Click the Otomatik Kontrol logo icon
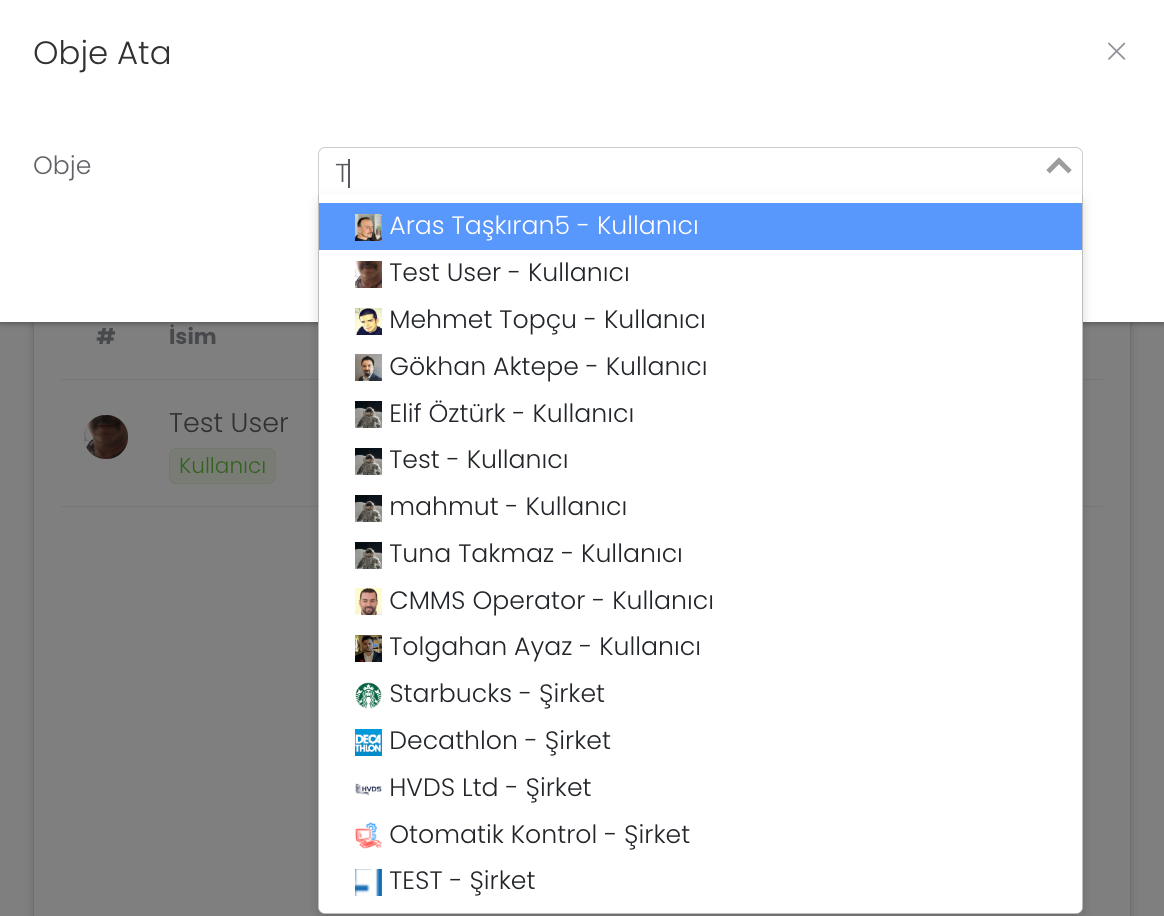Screen dimensions: 1164x916 [368, 835]
